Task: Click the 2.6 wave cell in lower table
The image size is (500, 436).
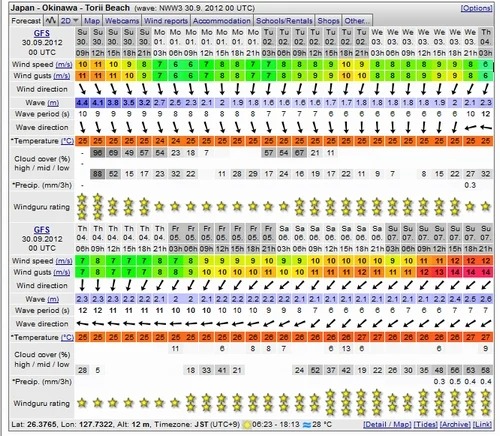Action: tap(486, 299)
